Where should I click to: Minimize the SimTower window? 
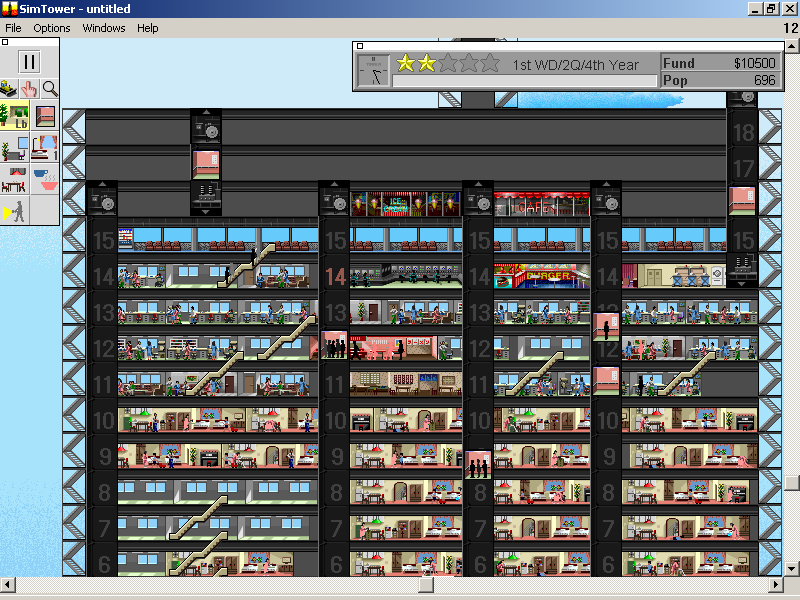755,9
